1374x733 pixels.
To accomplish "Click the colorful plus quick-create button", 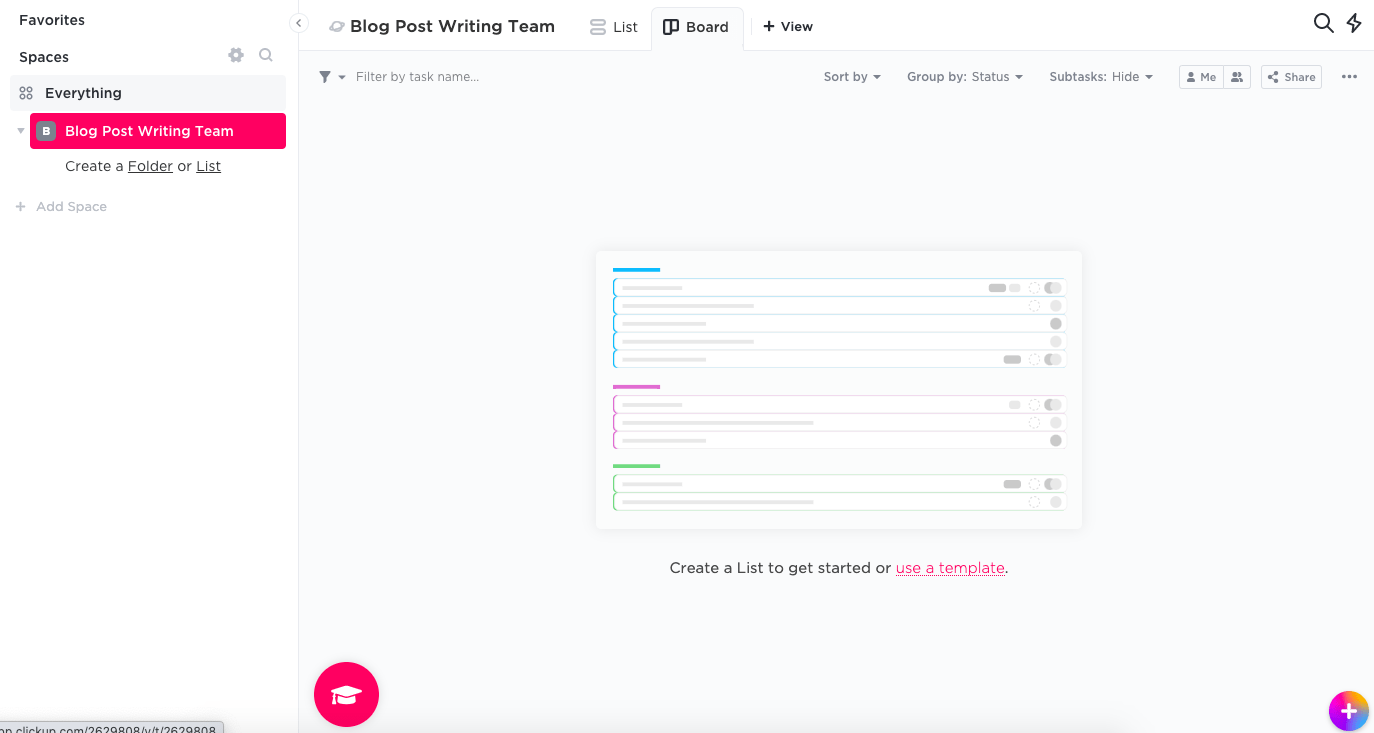I will (x=1348, y=711).
